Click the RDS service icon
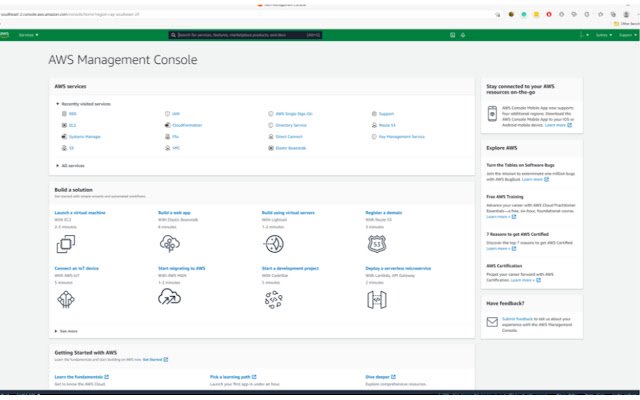Viewport: 640px width, 400px height. pyautogui.click(x=64, y=114)
